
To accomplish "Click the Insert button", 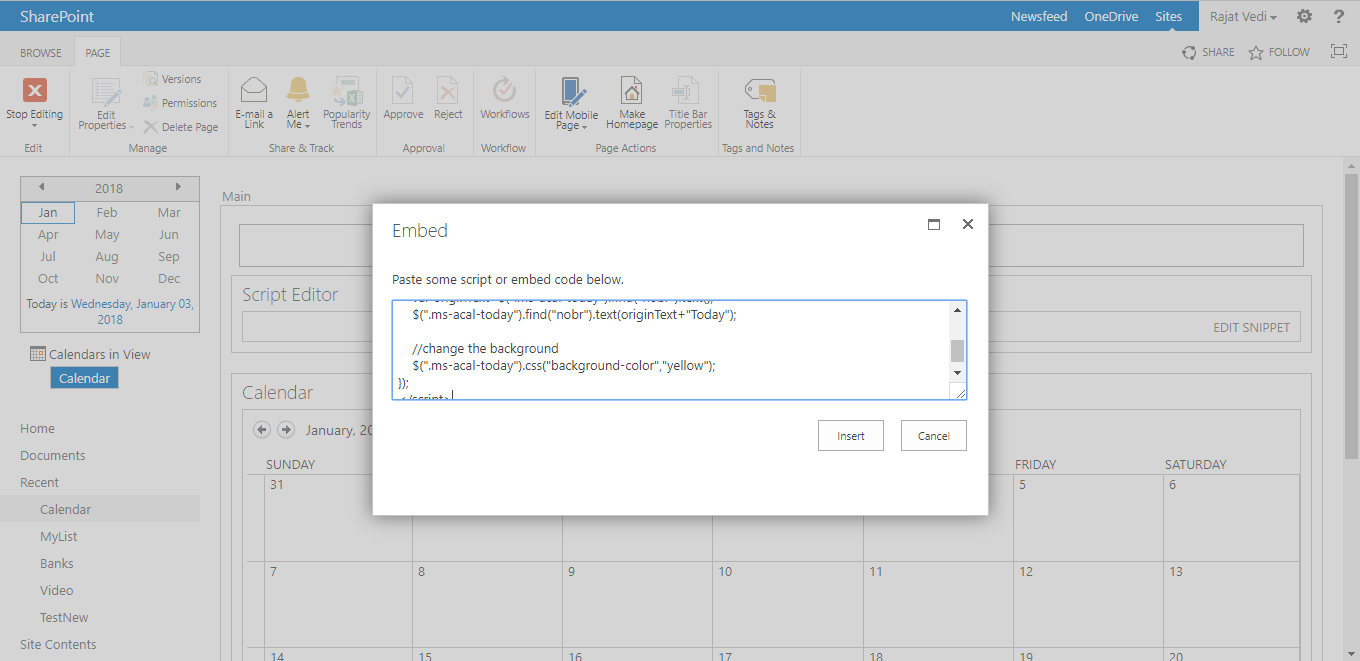I will [851, 436].
